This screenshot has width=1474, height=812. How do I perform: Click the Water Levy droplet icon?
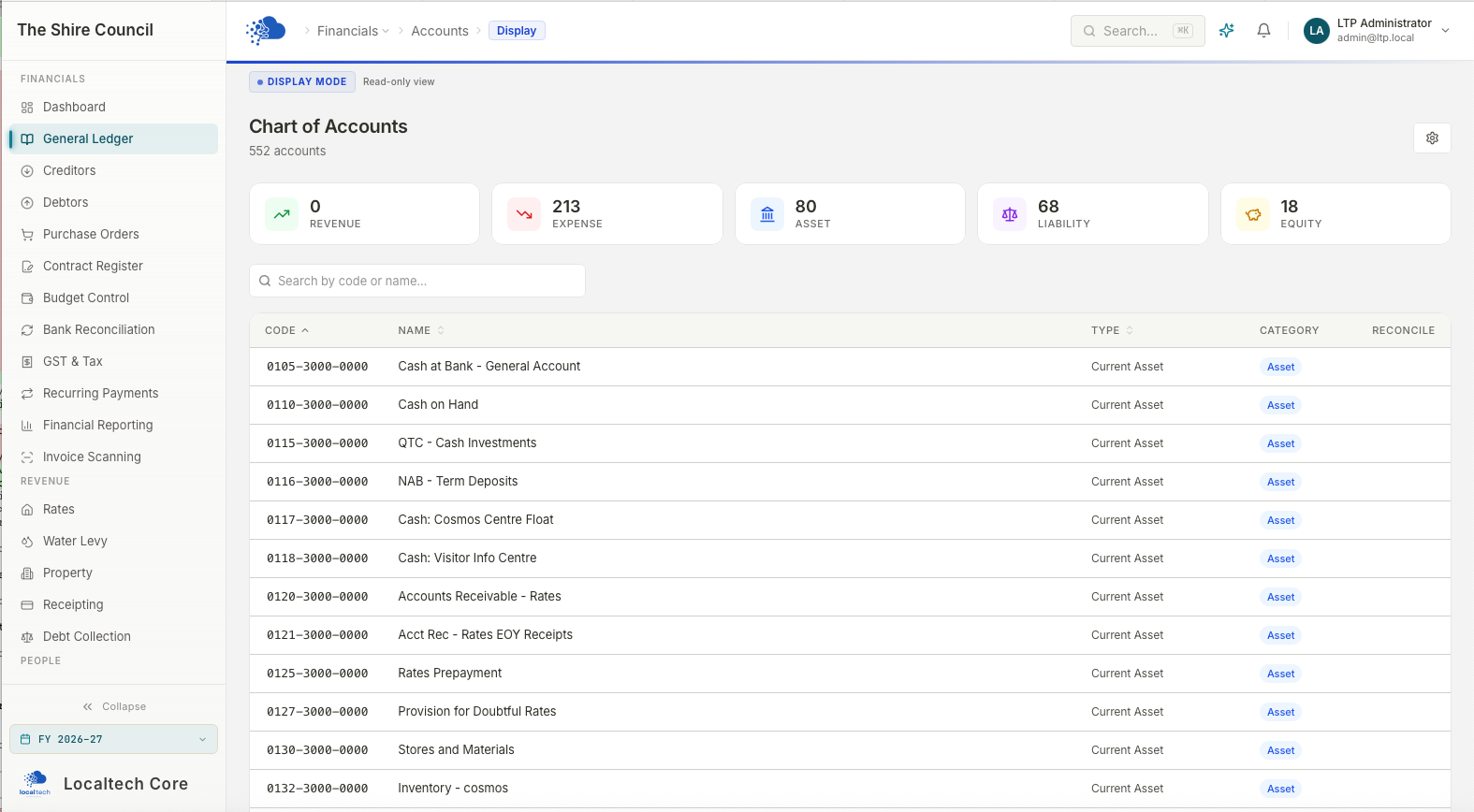point(27,542)
